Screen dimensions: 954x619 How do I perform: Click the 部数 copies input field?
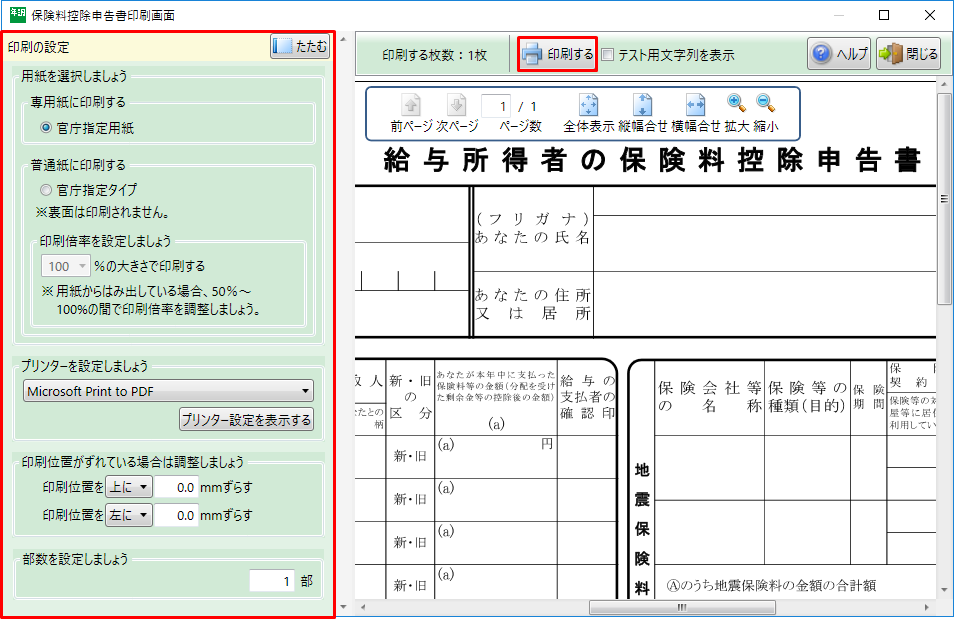272,581
